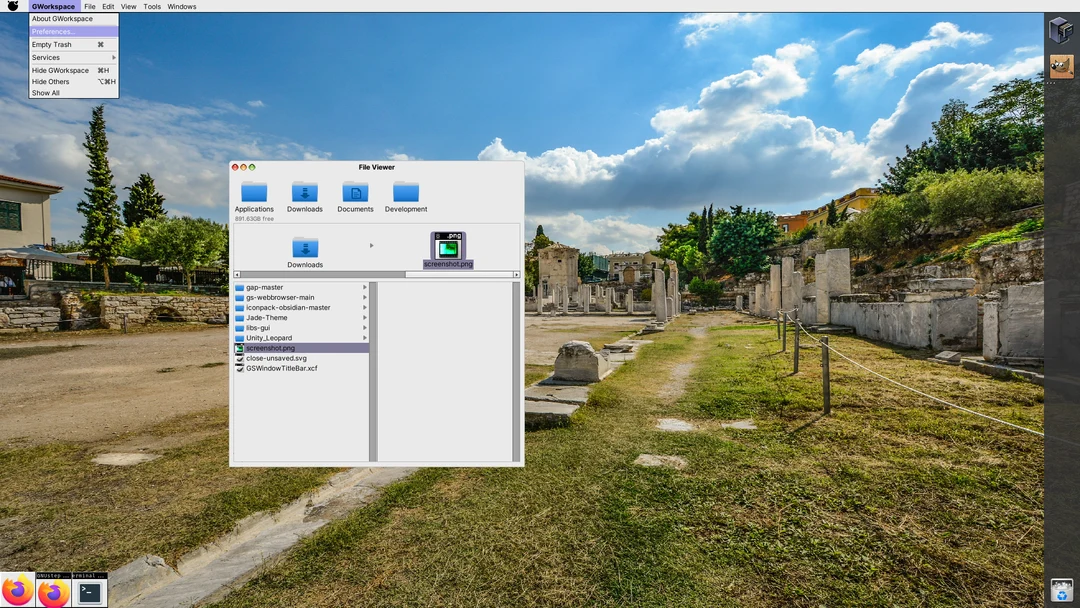Screen dimensions: 1080x608
Task: Open the File menu
Action: click(90, 6)
